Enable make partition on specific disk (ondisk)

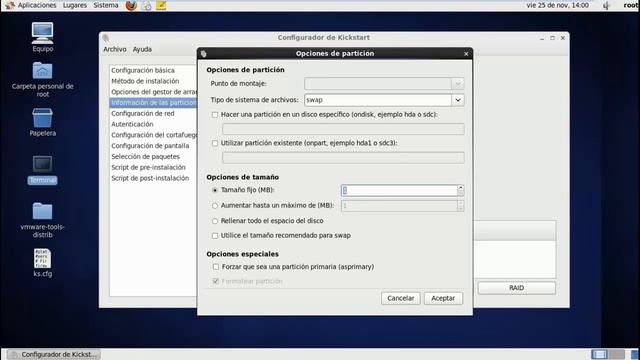[215, 115]
